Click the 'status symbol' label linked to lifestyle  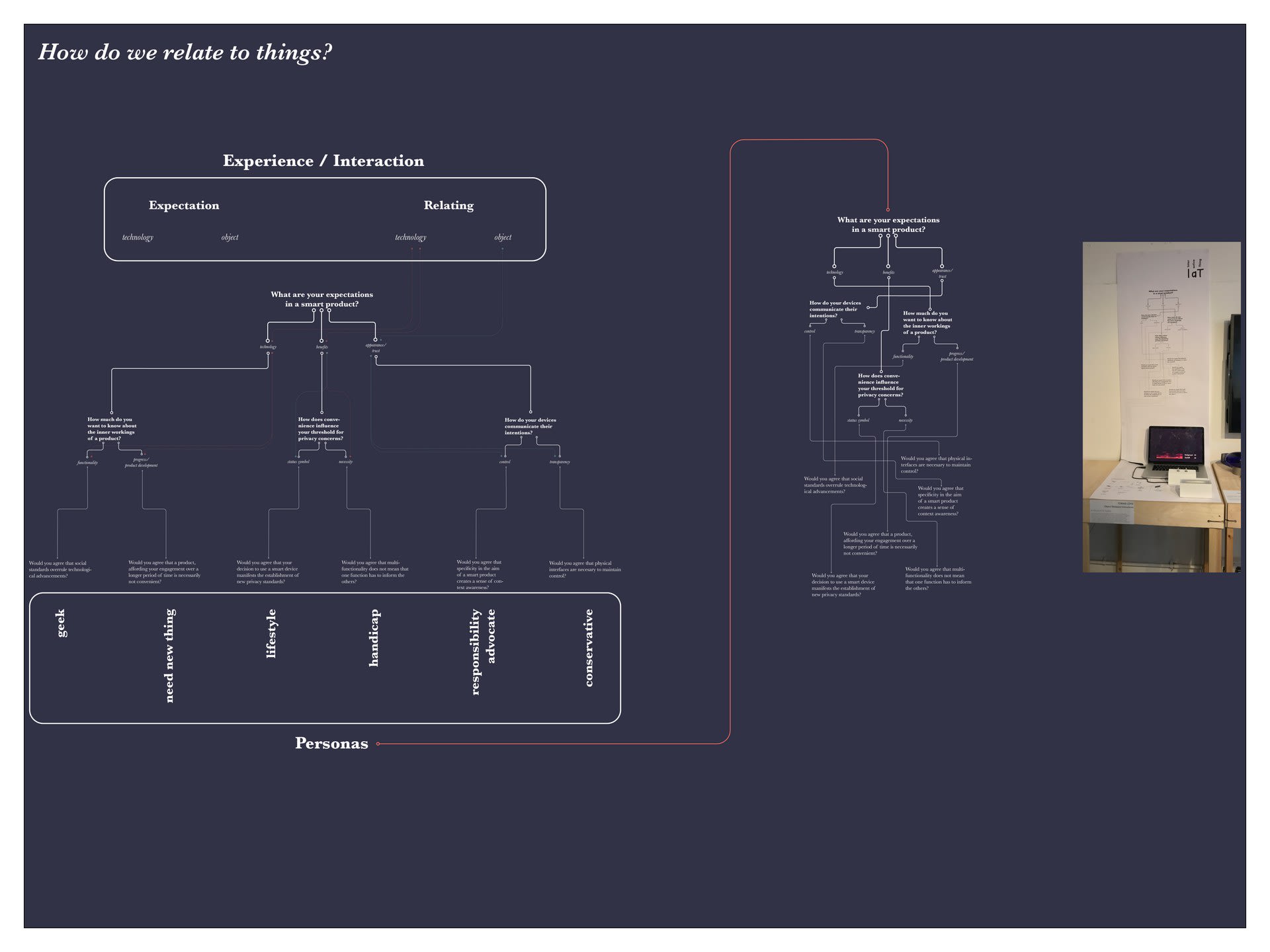[x=298, y=461]
